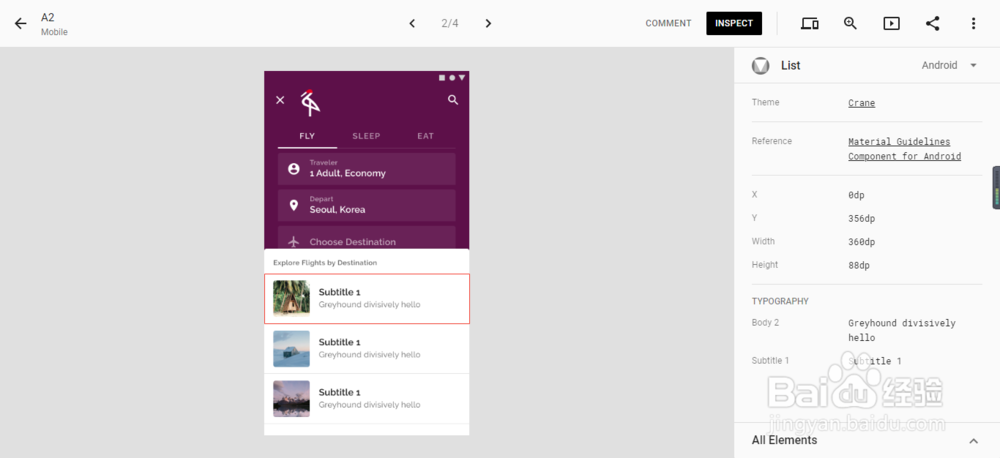Start the presentation play icon
Viewport: 1000px width, 458px height.
891,24
